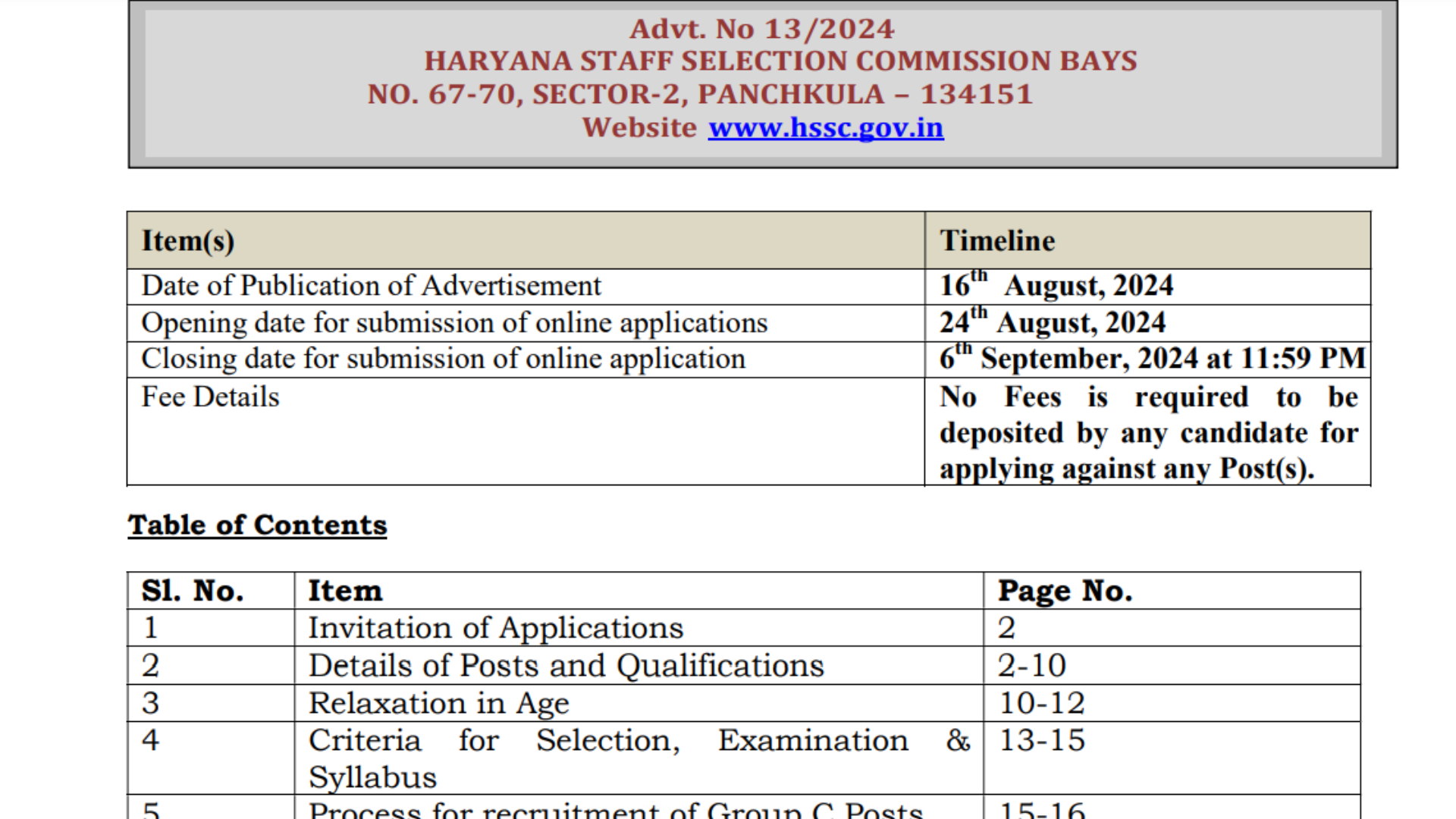Click serial number '1' in contents table
Image resolution: width=1456 pixels, height=819 pixels.
click(x=150, y=628)
